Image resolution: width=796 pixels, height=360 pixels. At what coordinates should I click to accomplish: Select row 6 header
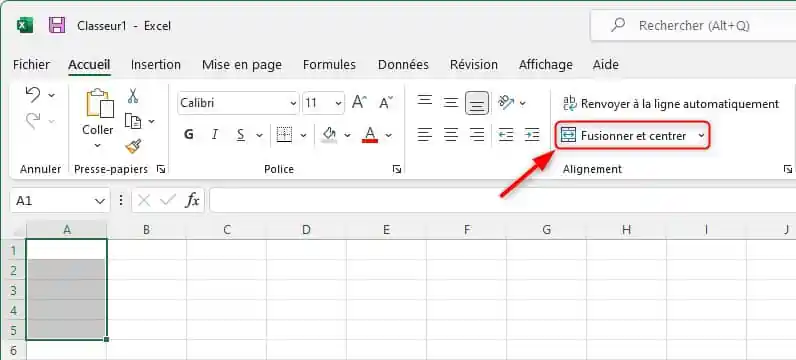tap(13, 350)
